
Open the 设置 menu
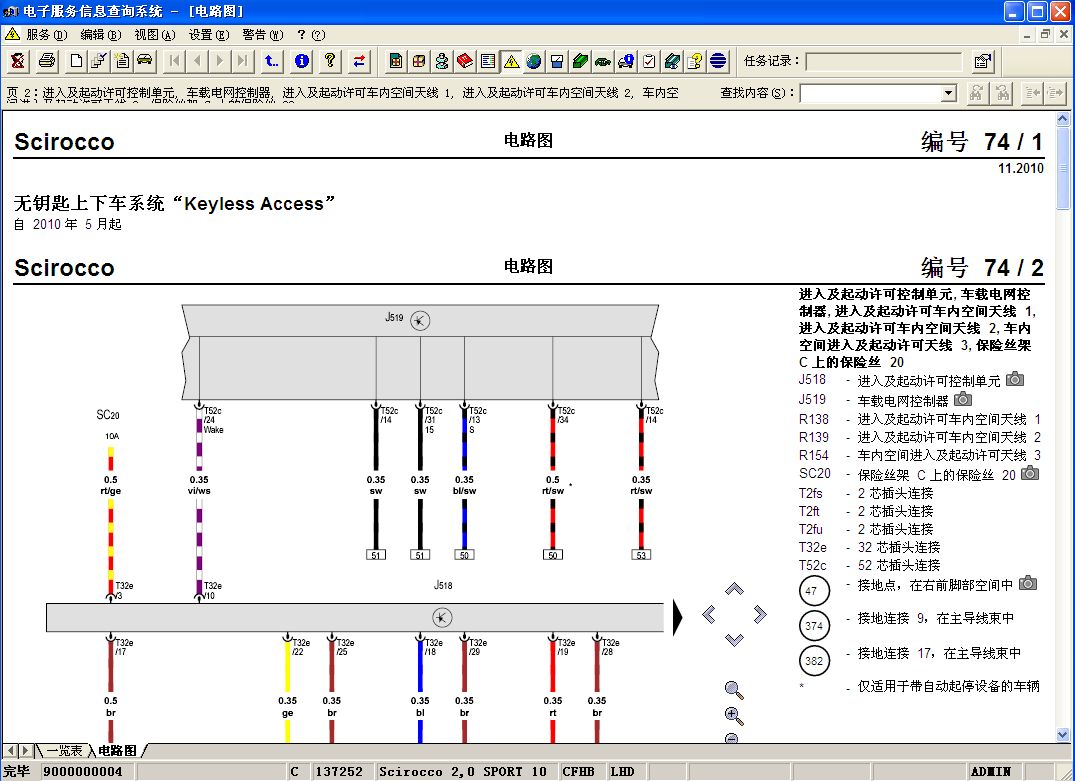(207, 34)
